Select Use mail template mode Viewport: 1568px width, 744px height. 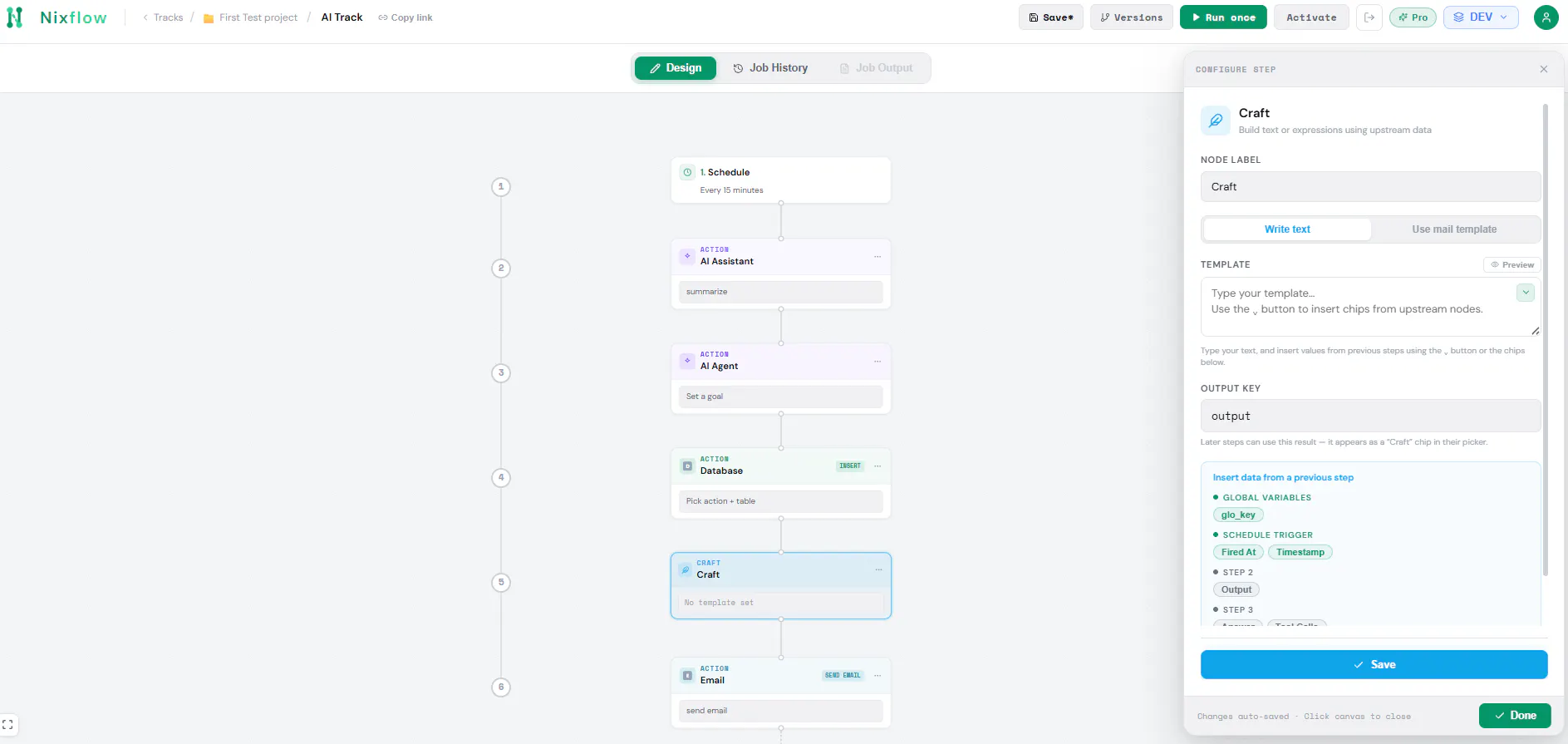pos(1454,229)
